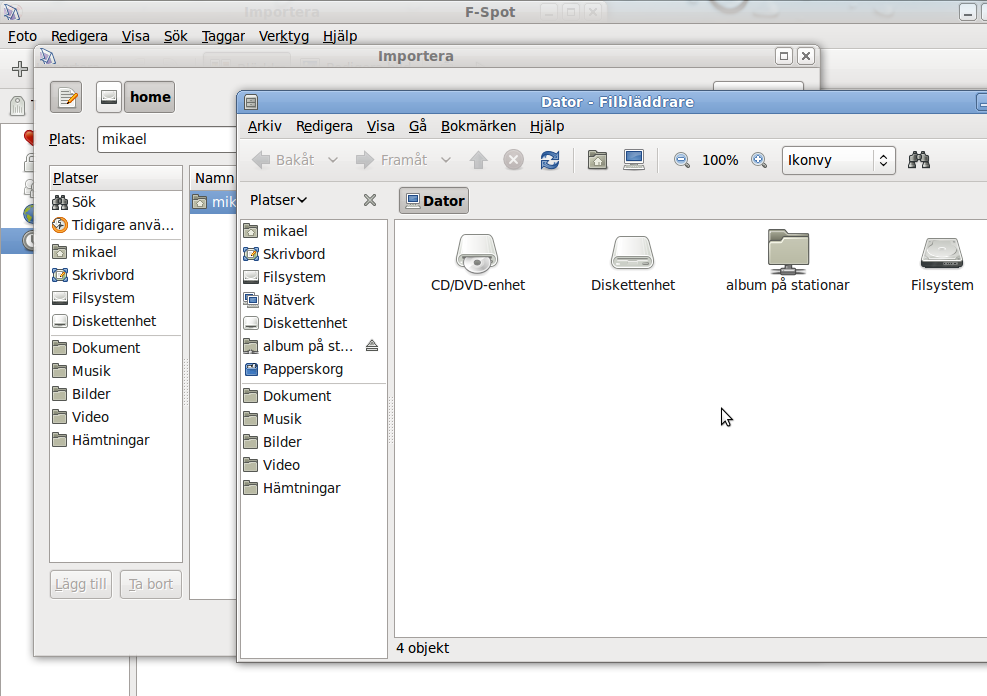Click the Dator location button
The image size is (987, 696).
pyautogui.click(x=434, y=201)
